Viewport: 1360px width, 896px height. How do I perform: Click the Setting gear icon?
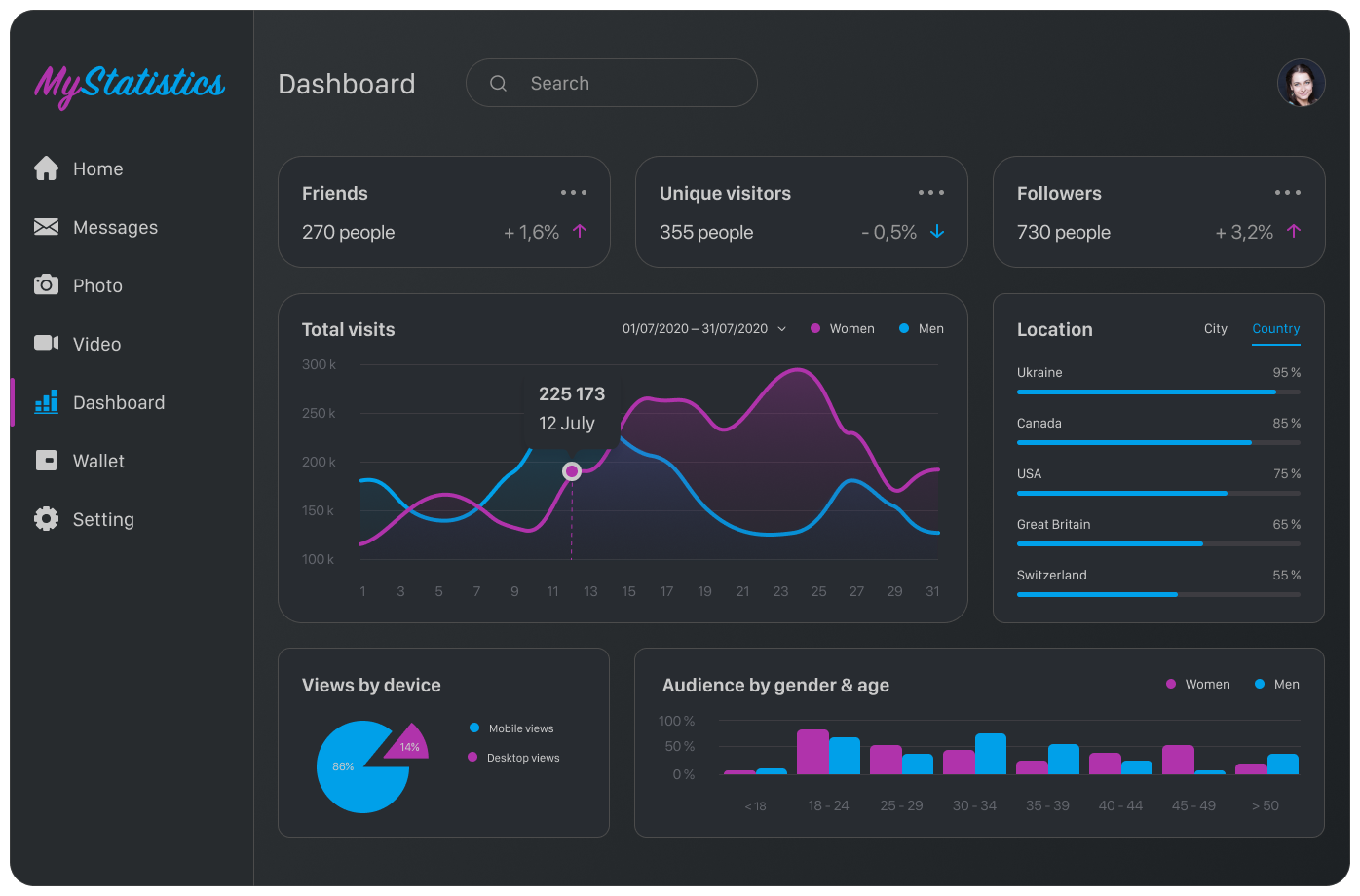[46, 518]
